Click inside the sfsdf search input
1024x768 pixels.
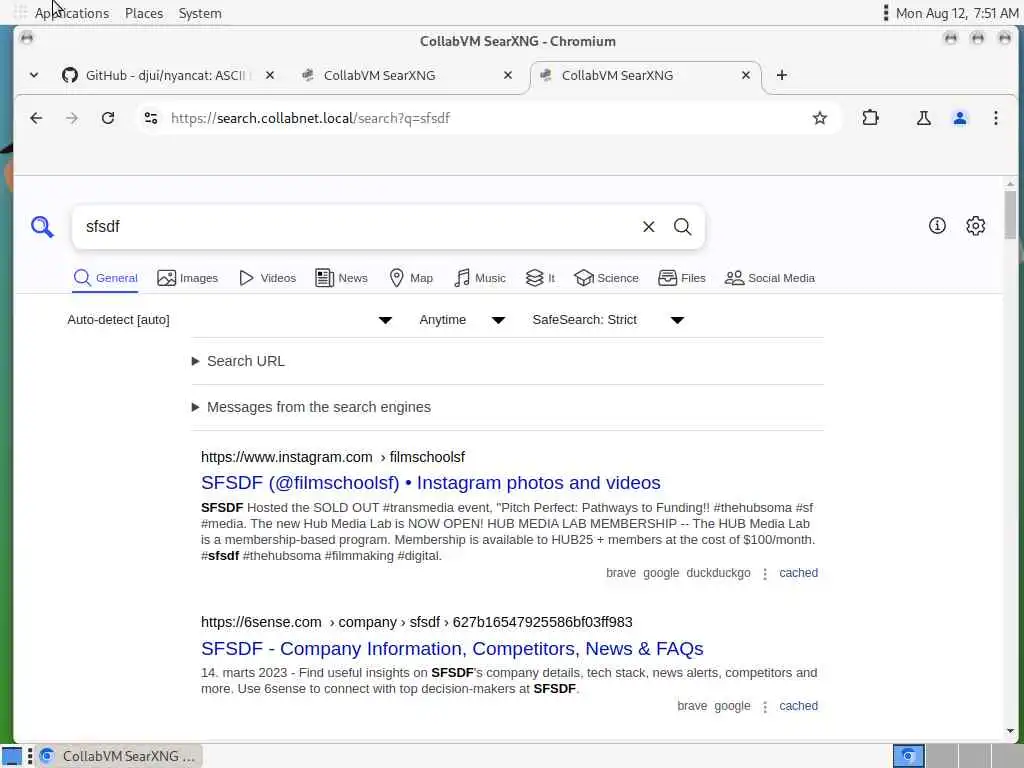click(x=353, y=227)
